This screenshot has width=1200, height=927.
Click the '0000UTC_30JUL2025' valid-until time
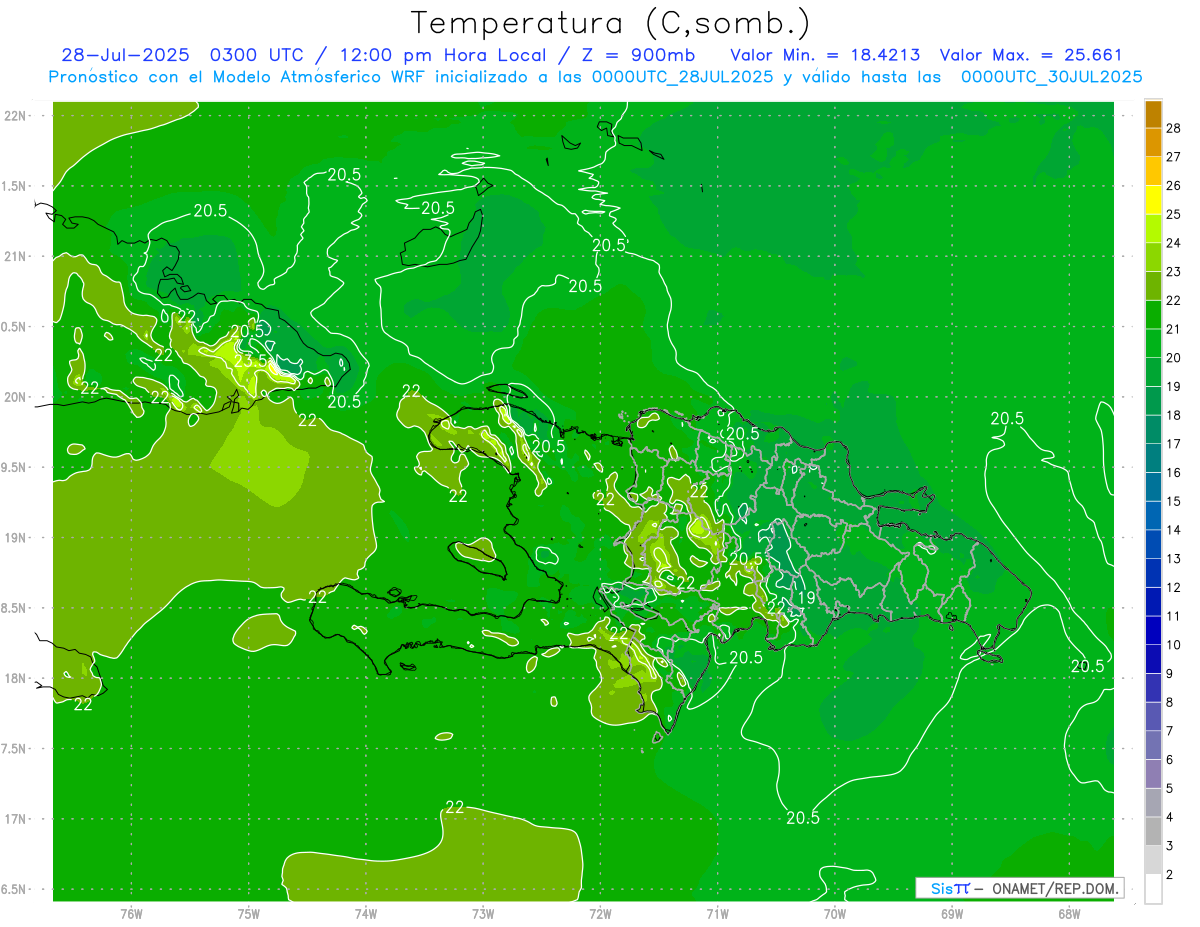(1052, 77)
